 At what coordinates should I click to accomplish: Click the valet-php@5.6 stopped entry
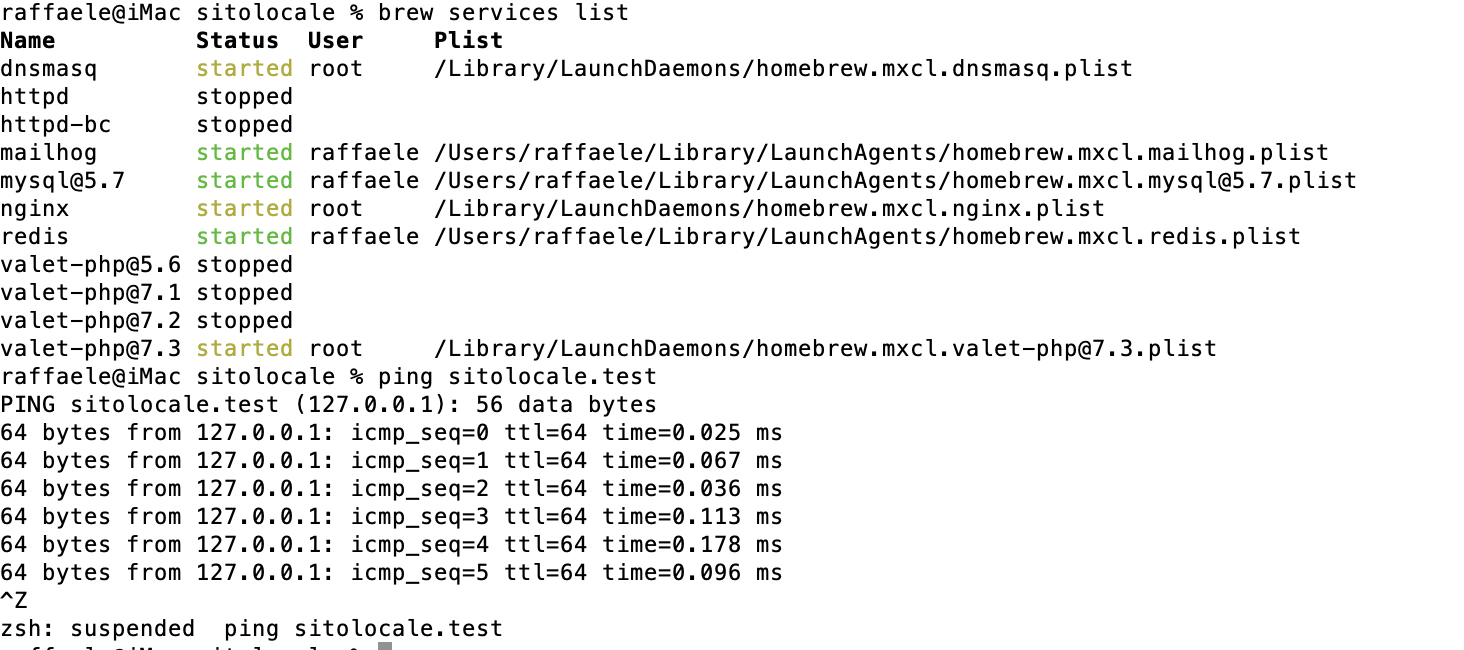146,265
